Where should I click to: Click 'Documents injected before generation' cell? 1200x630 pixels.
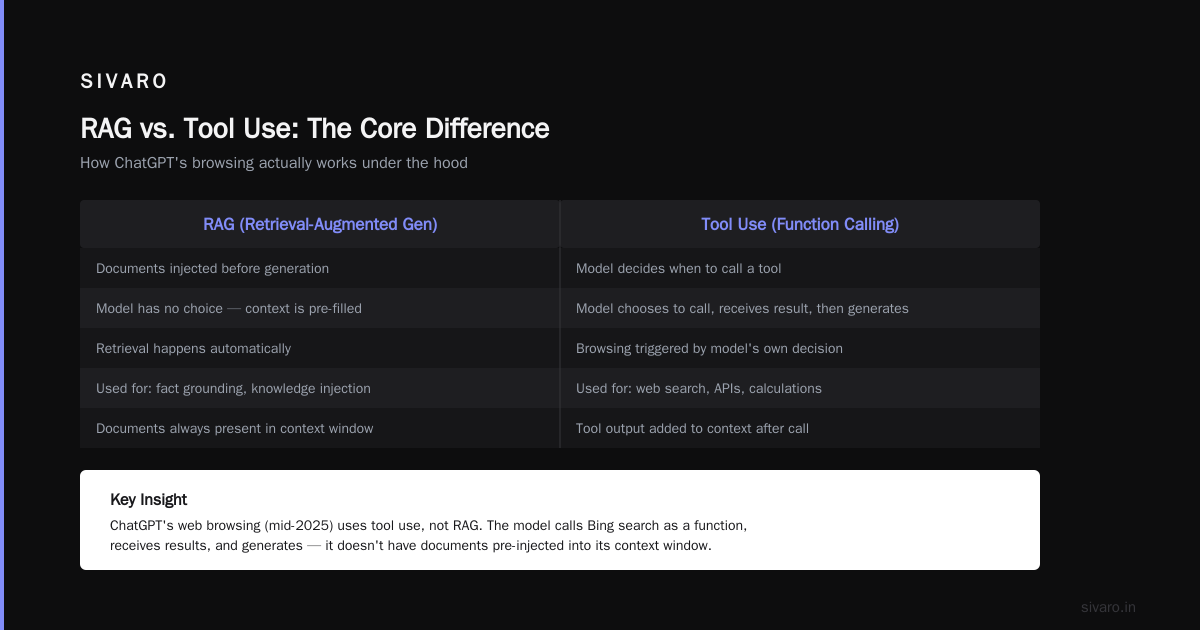320,268
